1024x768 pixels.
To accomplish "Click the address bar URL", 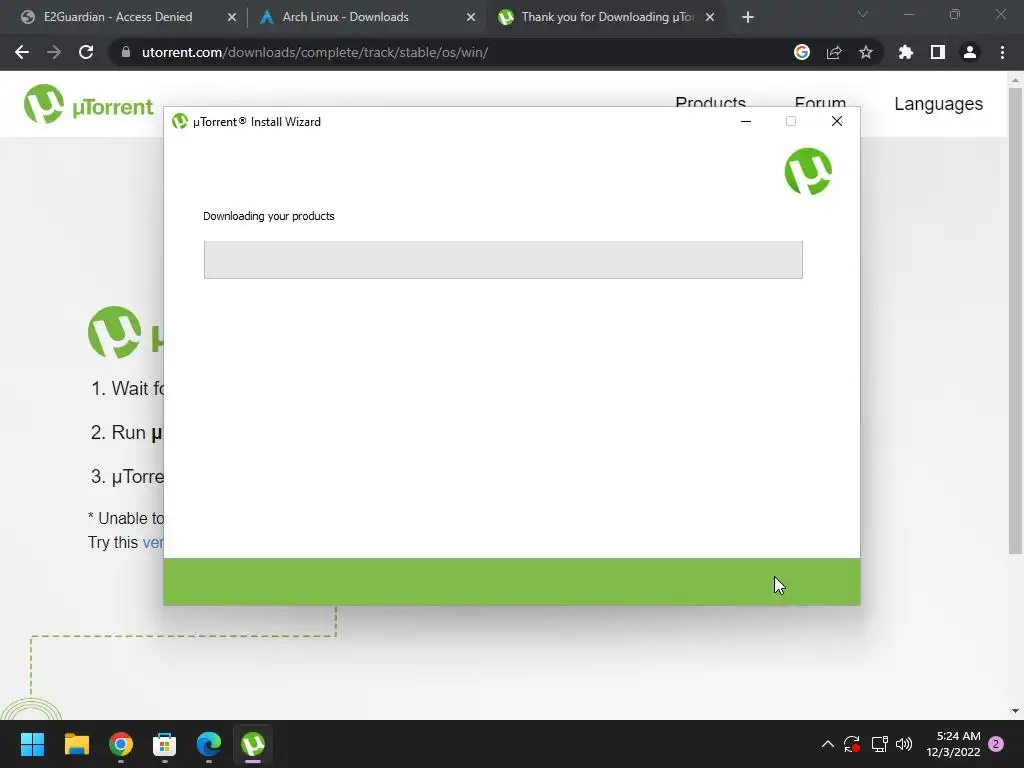I will [x=315, y=52].
